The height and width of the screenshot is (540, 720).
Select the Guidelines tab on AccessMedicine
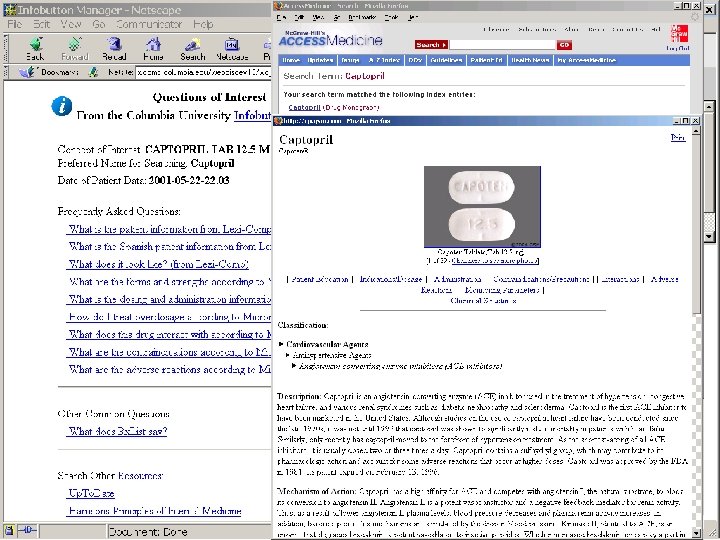point(446,60)
